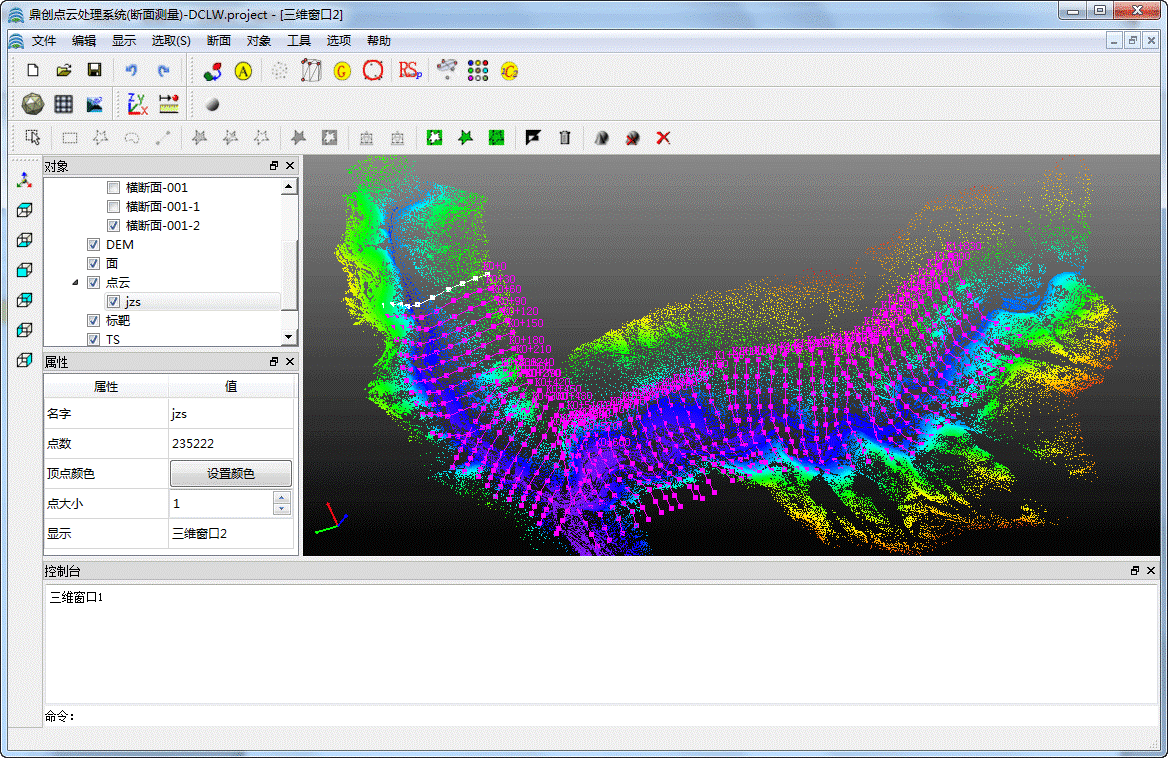The width and height of the screenshot is (1168, 758).
Task: Click the ZYX axes toolbar icon
Action: [137, 103]
